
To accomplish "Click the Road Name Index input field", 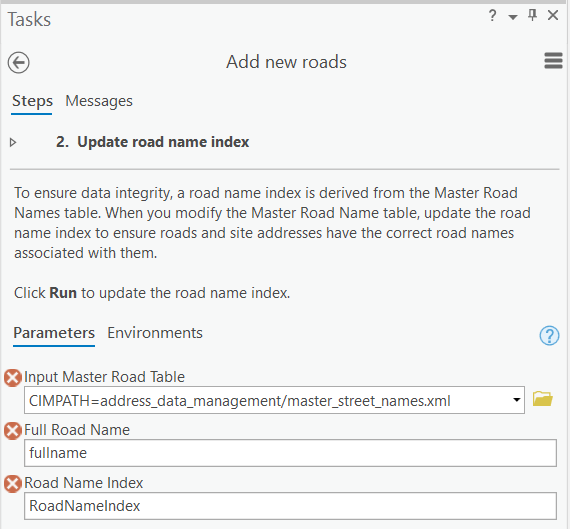I will (x=290, y=506).
